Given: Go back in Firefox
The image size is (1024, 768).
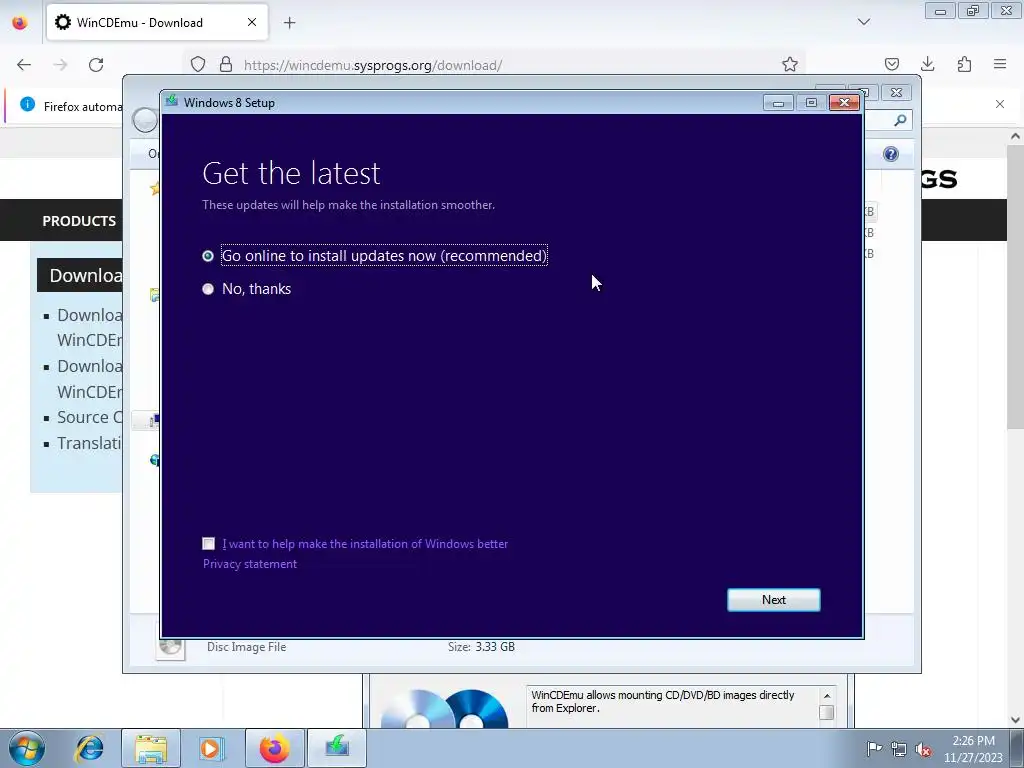Looking at the screenshot, I should [x=24, y=65].
